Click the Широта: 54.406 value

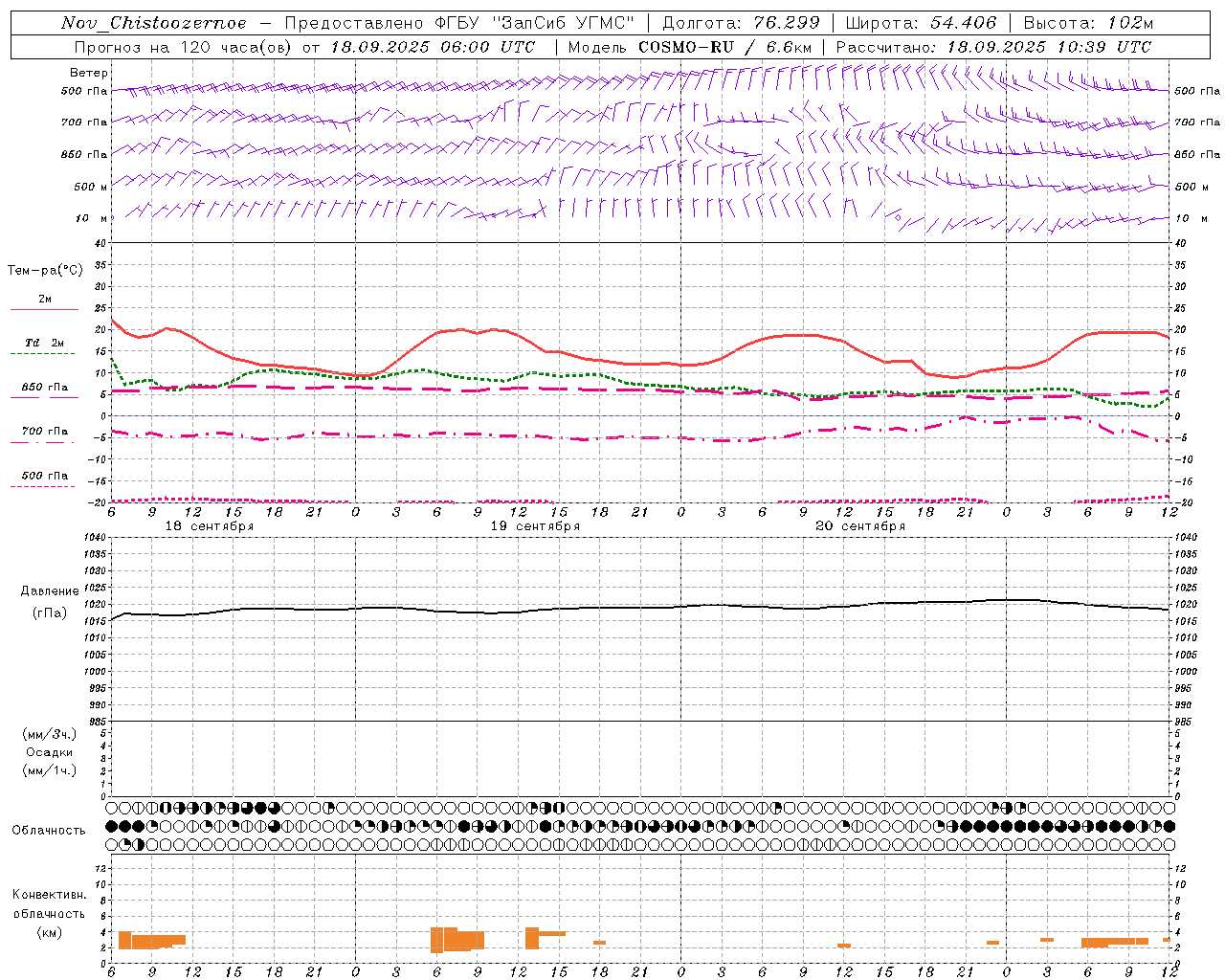pyautogui.click(x=921, y=23)
